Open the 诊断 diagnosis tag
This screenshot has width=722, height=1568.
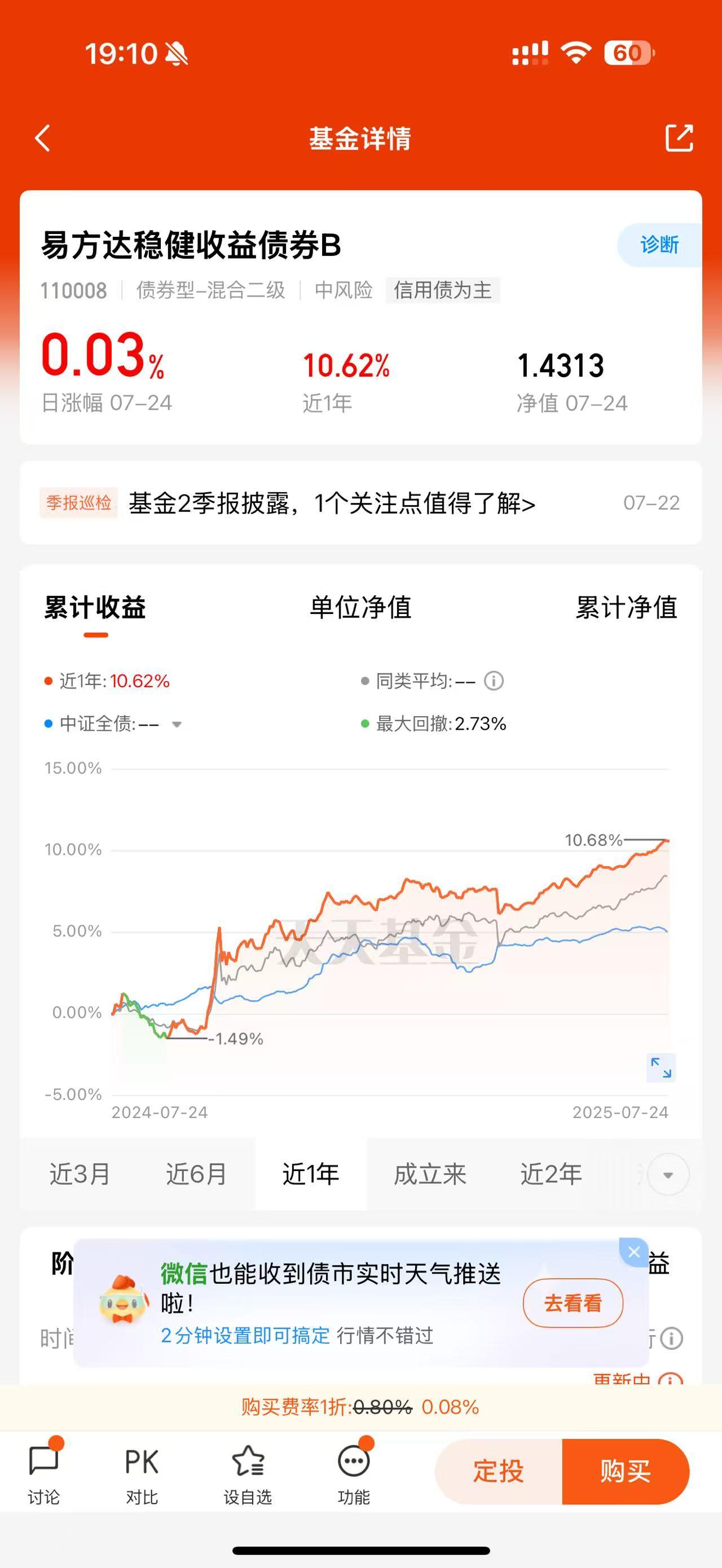659,245
